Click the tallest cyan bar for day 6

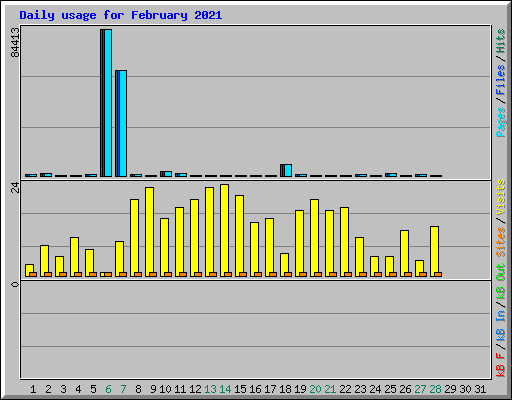[x=108, y=103]
